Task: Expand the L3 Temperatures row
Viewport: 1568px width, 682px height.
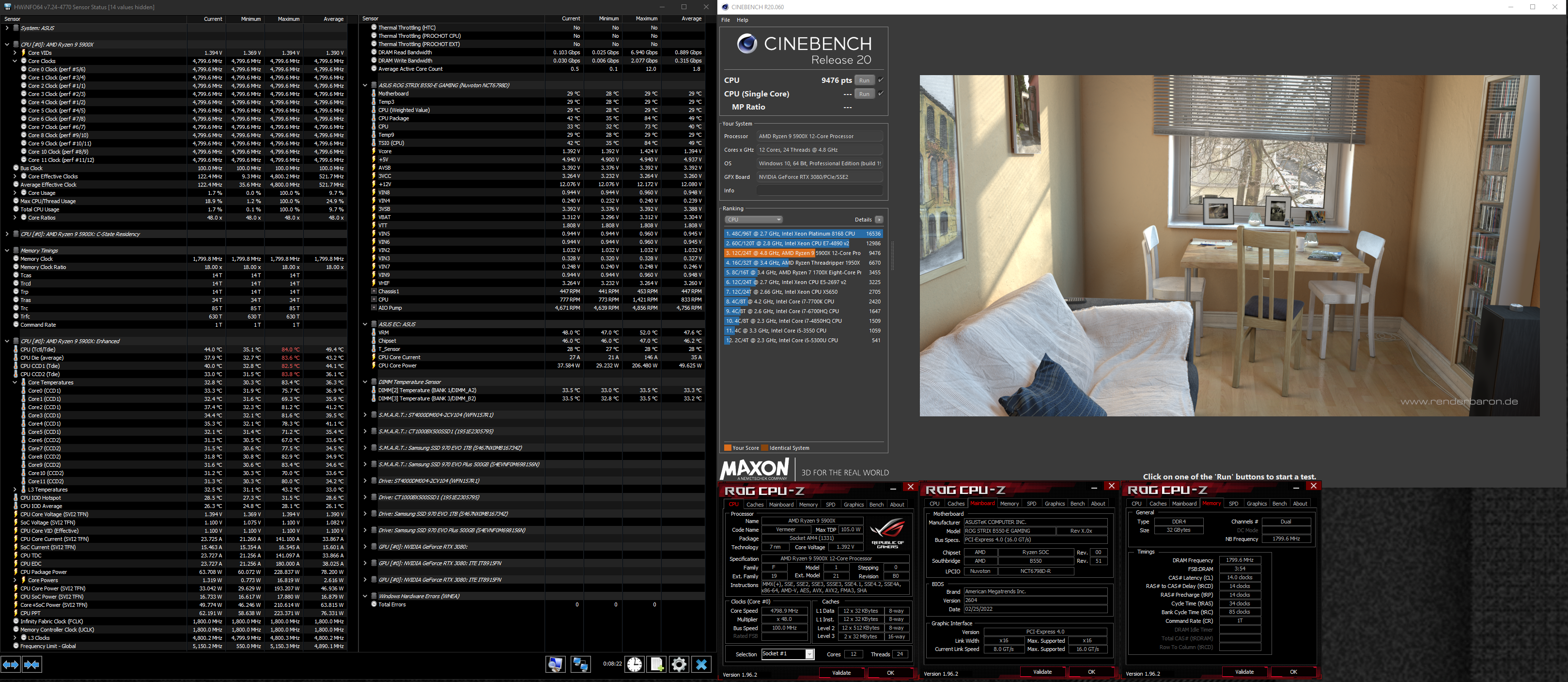Action: 15,490
